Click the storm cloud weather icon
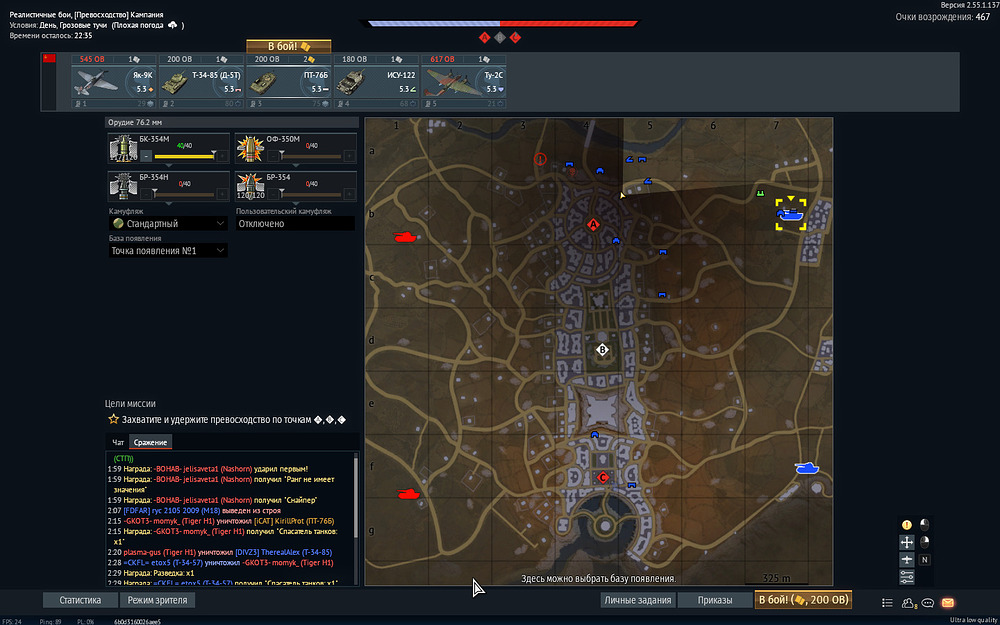Screen dimensions: 1000x625 (173, 26)
